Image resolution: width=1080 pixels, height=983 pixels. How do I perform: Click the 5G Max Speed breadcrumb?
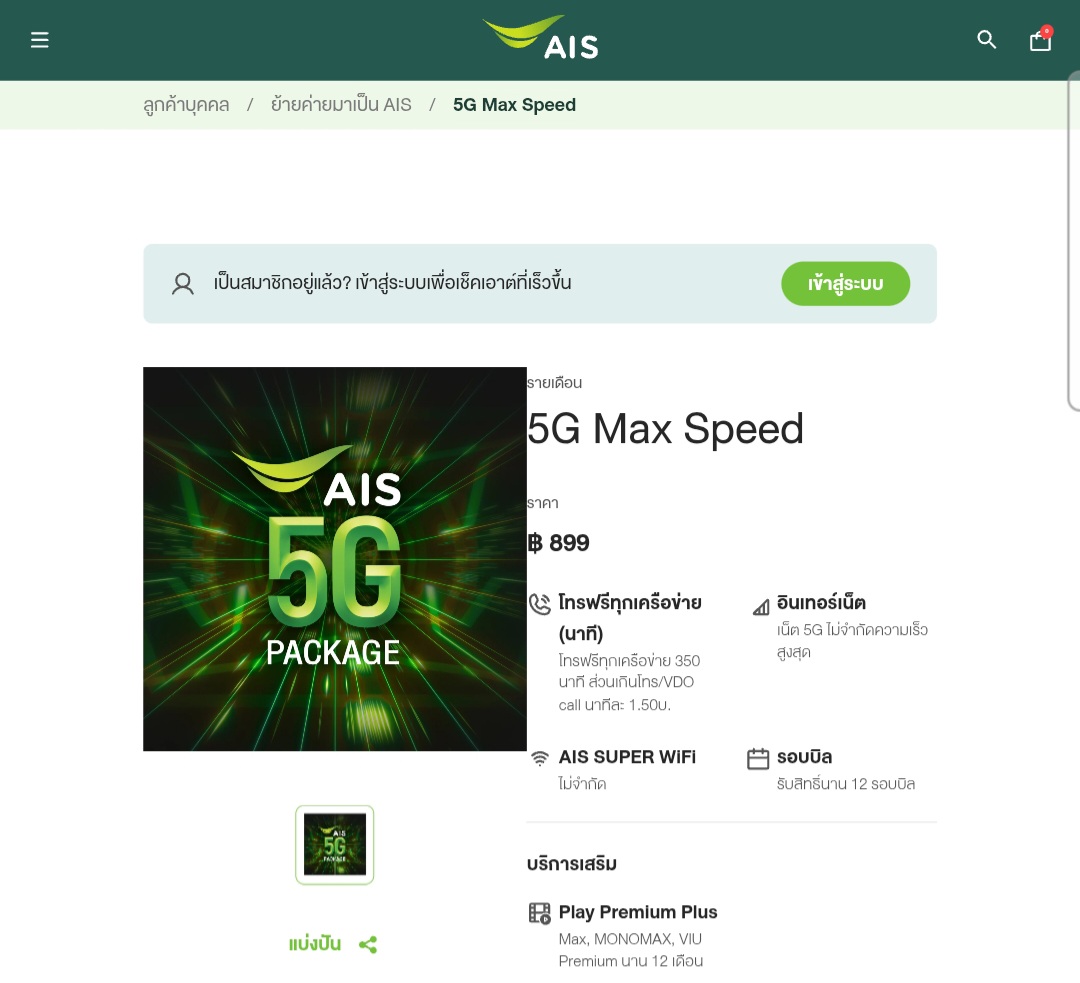pyautogui.click(x=514, y=105)
